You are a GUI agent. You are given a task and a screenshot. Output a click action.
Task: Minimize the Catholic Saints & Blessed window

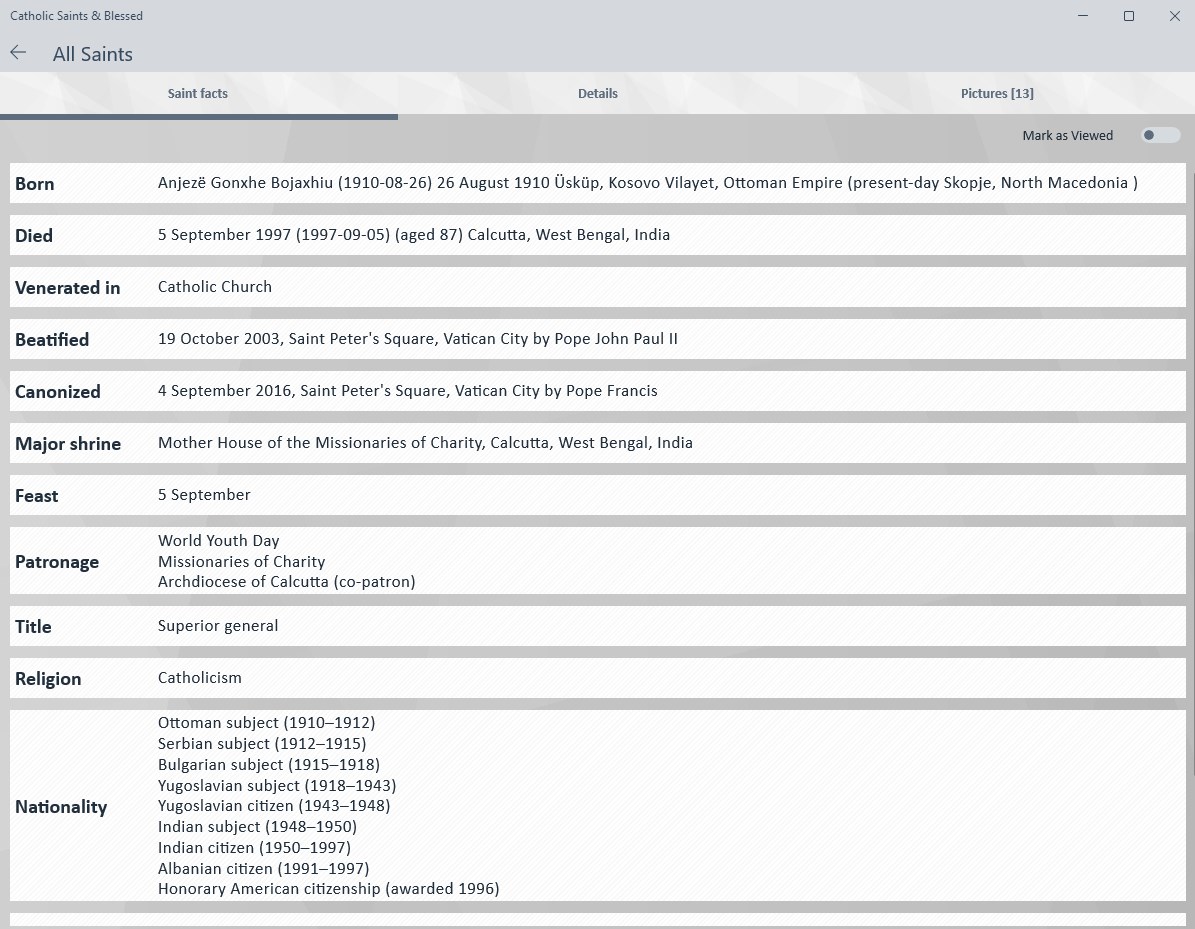(1083, 16)
